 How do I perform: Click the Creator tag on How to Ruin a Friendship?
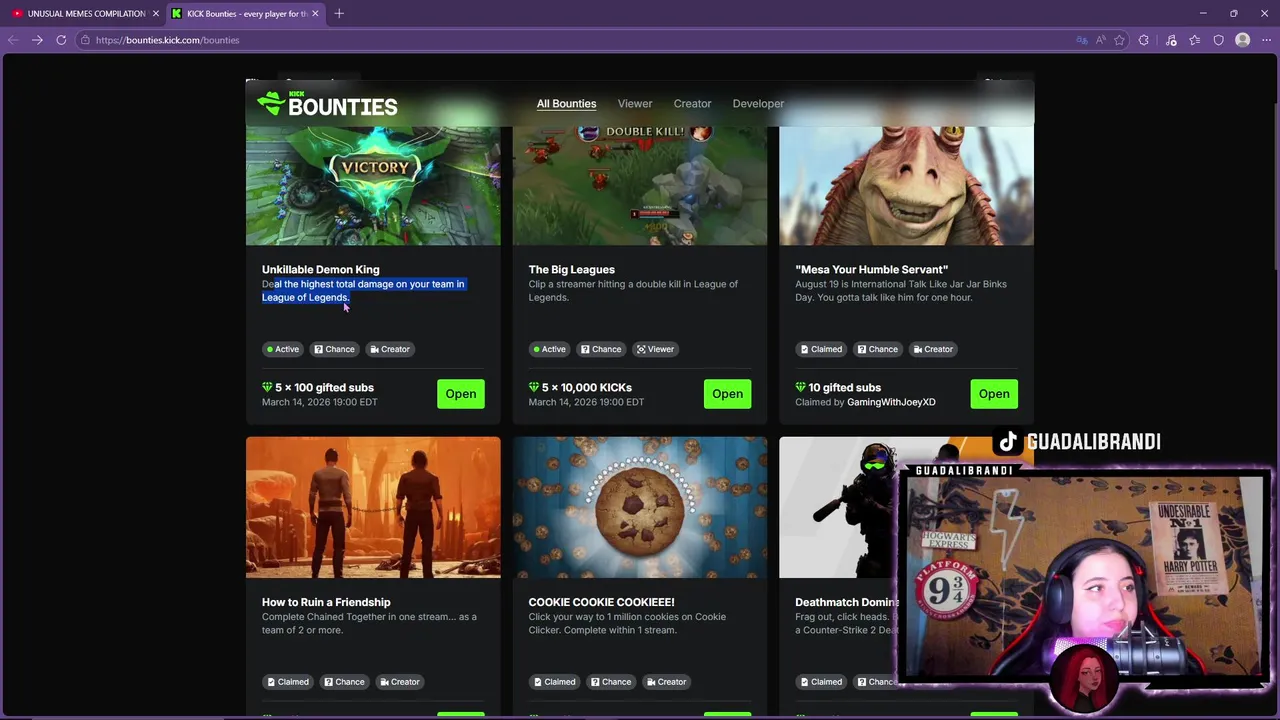(400, 682)
